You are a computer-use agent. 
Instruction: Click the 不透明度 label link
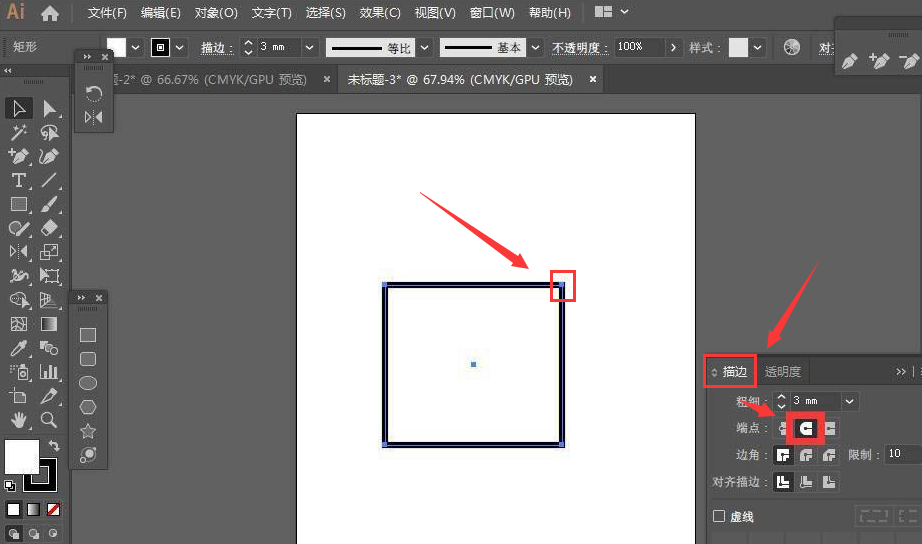pos(579,48)
